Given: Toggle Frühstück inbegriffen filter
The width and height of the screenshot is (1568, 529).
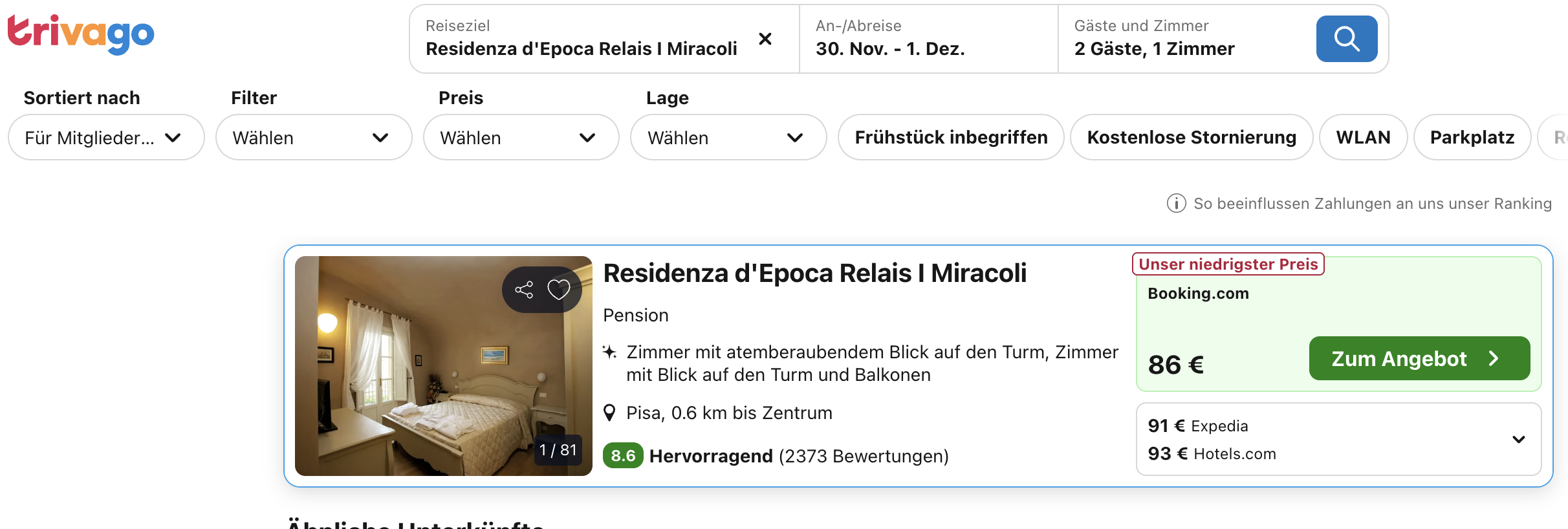Looking at the screenshot, I should [x=951, y=137].
